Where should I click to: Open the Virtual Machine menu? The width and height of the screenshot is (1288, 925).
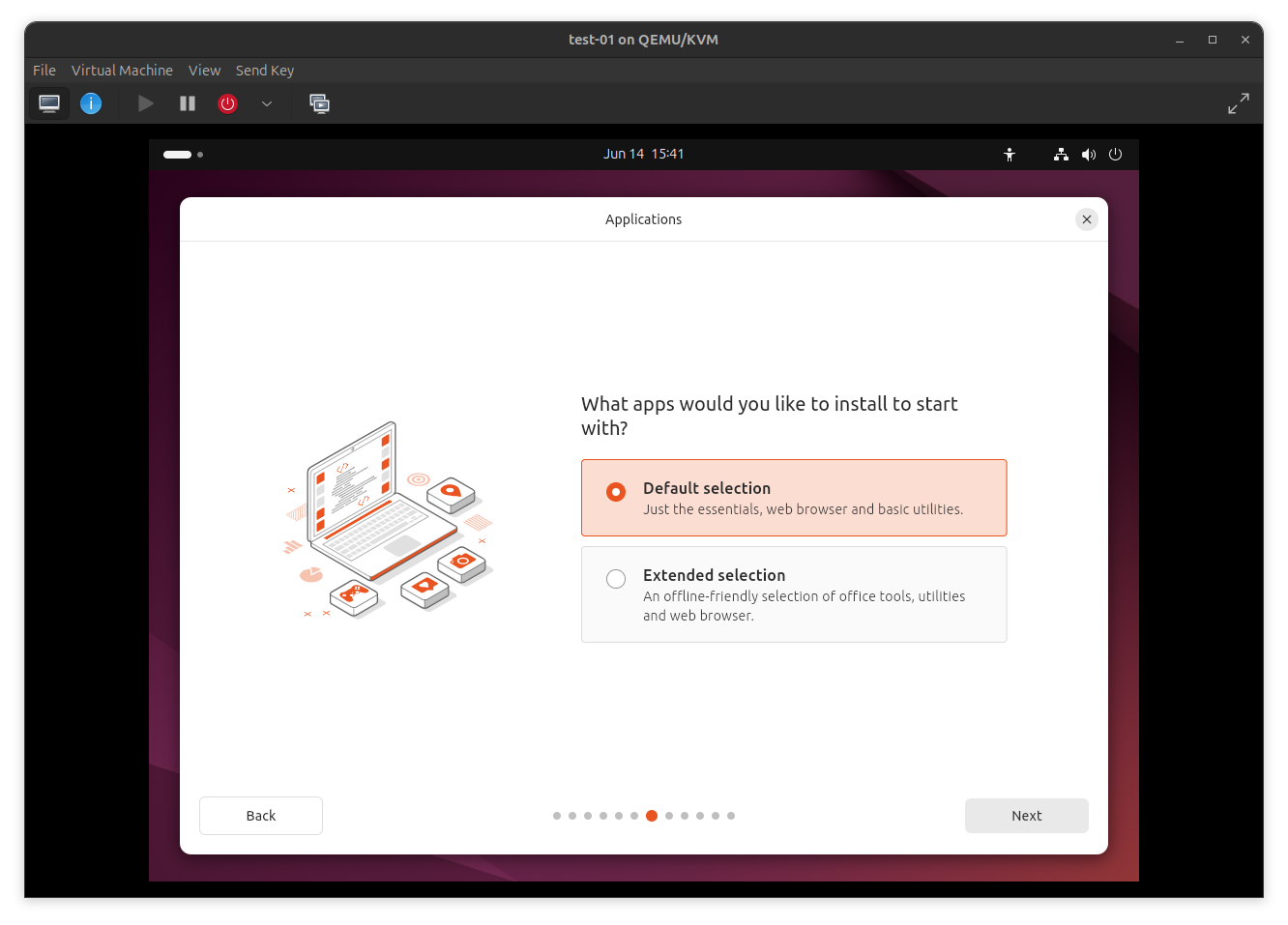click(122, 70)
